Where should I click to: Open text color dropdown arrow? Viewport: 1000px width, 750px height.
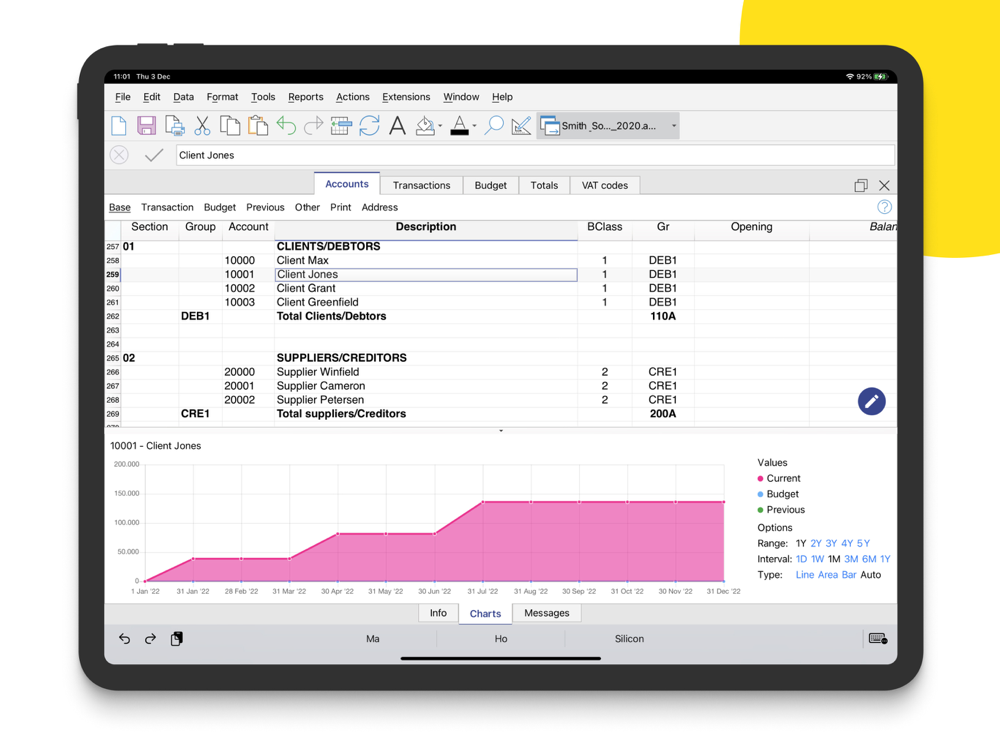(x=474, y=126)
